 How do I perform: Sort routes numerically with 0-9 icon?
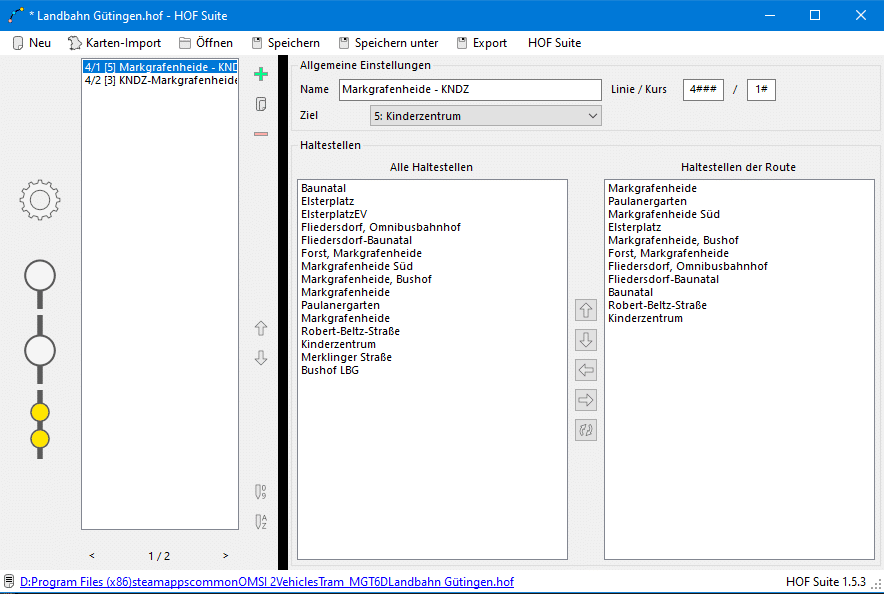261,491
